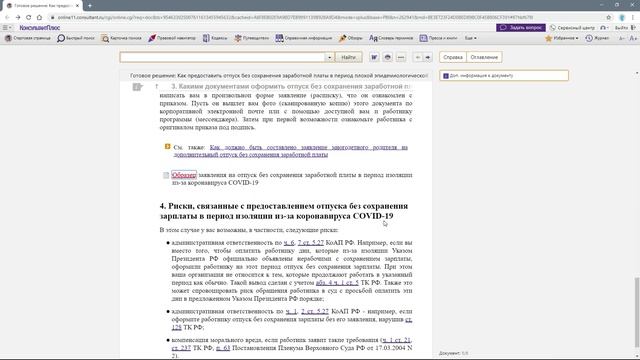Click the Задать вопрос button
Image resolution: width=640 pixels, height=360 pixels.
pos(521,27)
